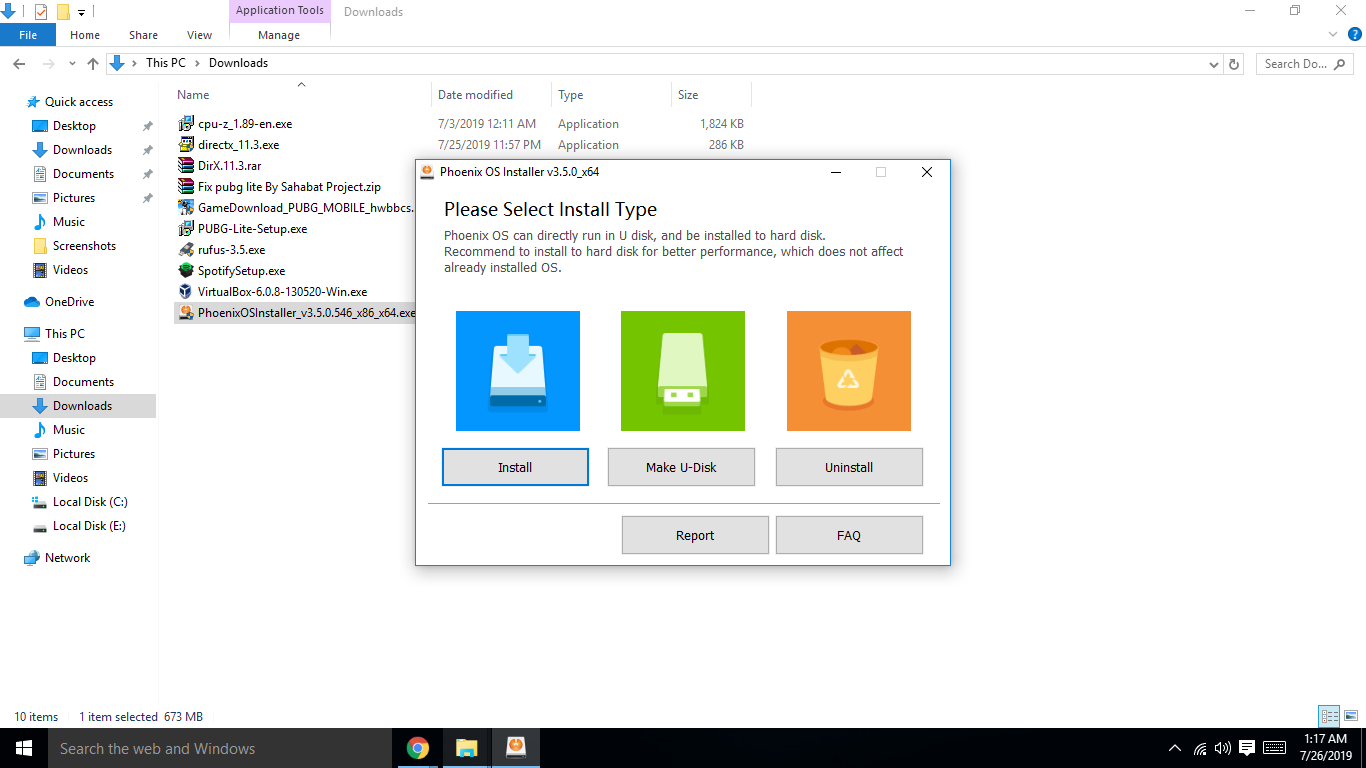Click the Search Downloads input field
The width and height of the screenshot is (1366, 768).
point(1305,63)
